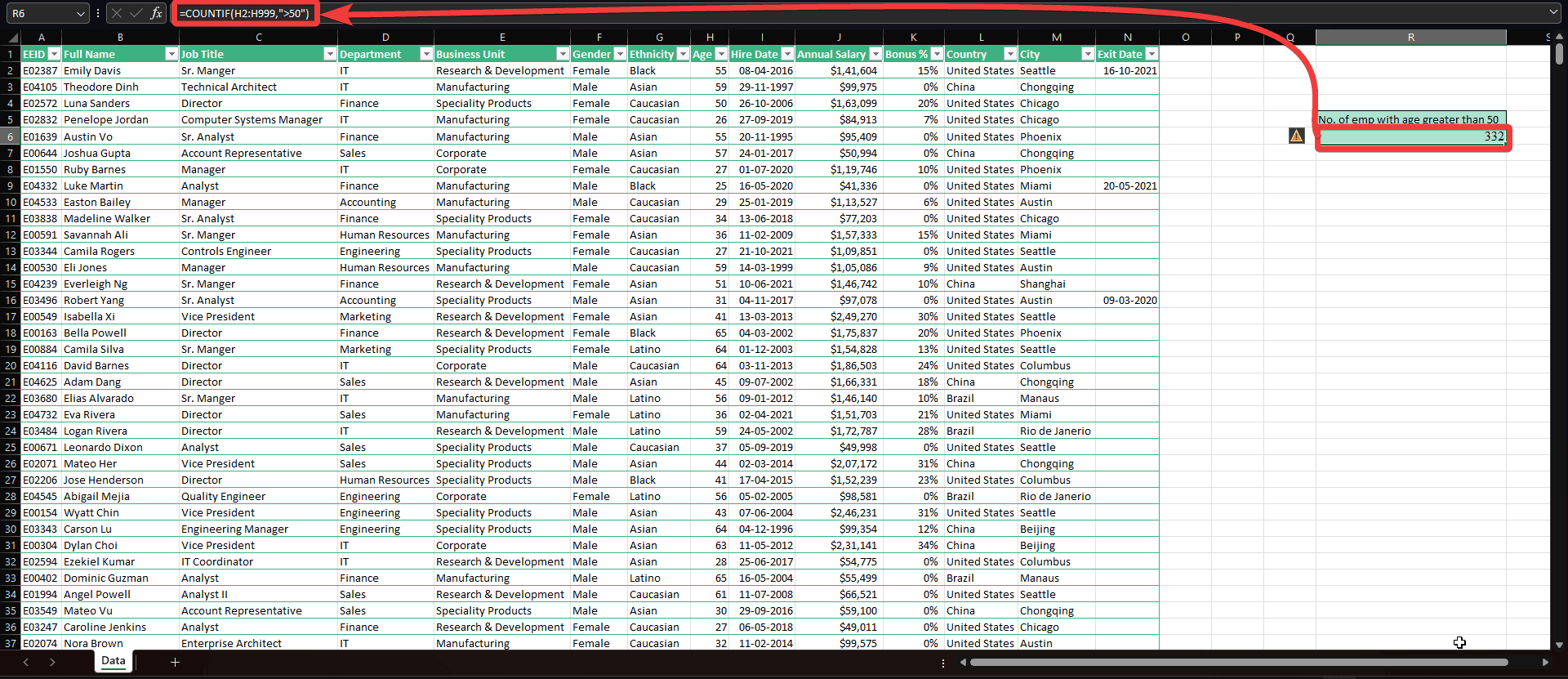Click the horizontal scrollbar left arrow
Image resolution: width=1568 pixels, height=679 pixels.
pyautogui.click(x=963, y=662)
